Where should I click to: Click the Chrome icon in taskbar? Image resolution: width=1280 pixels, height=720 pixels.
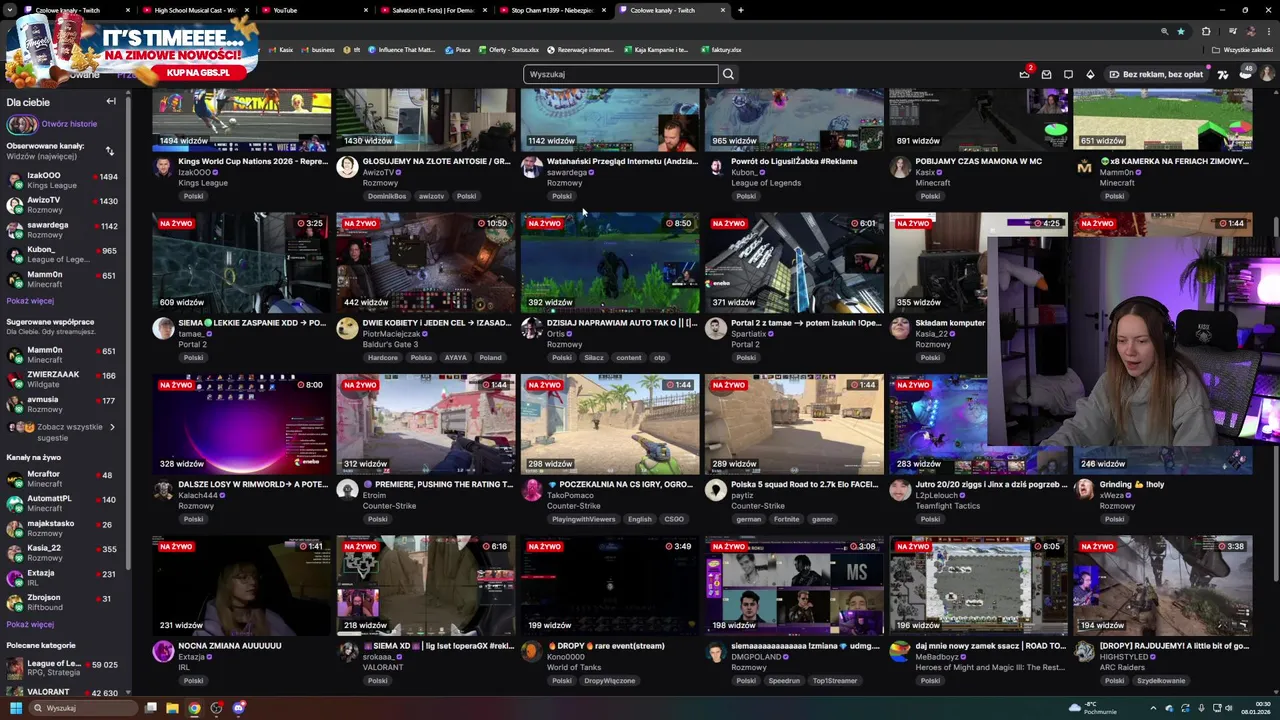coord(194,708)
